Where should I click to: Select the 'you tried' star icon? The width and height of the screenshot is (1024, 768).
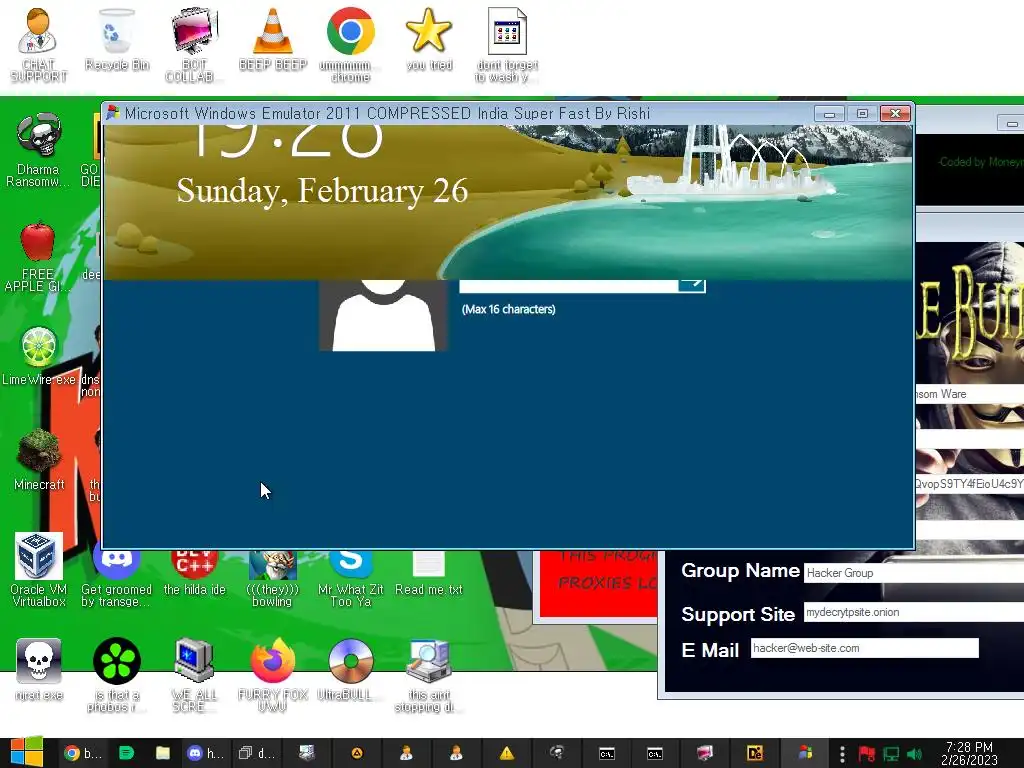point(428,39)
